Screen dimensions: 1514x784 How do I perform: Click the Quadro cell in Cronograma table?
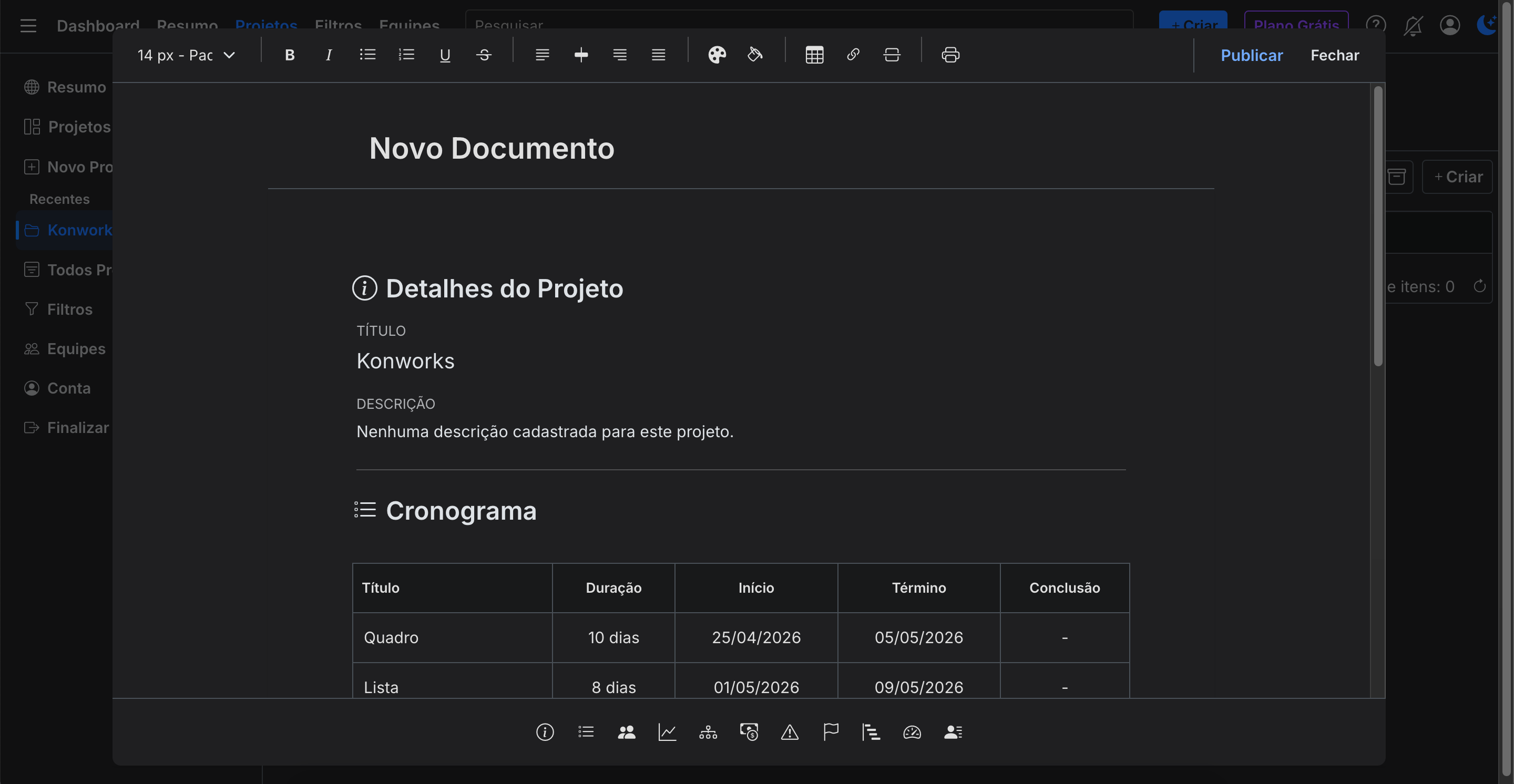[x=453, y=638]
